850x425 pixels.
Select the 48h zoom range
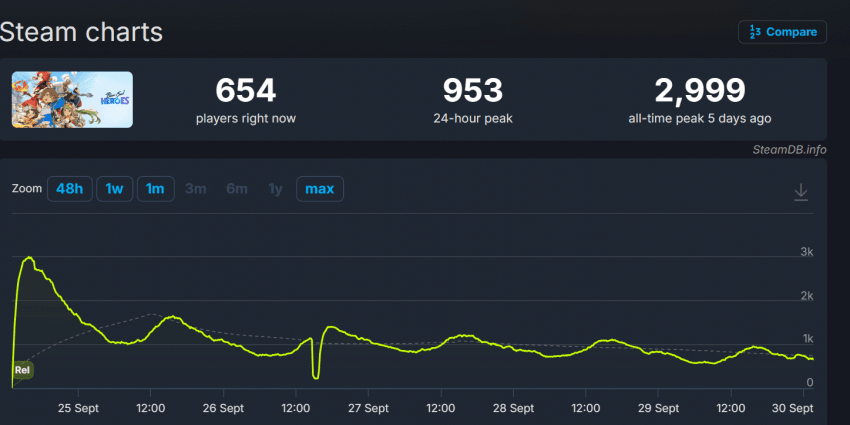[x=69, y=189]
